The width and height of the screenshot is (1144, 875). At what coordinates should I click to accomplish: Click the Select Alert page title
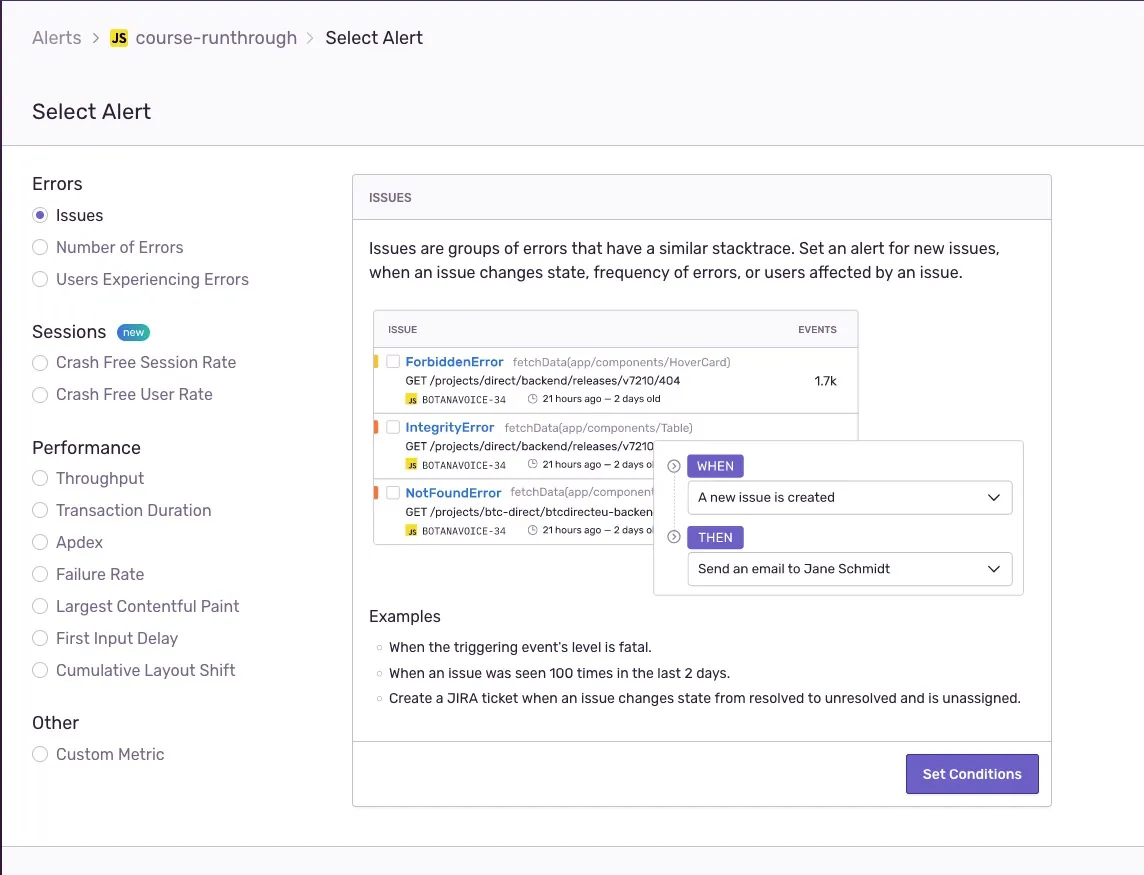(x=92, y=112)
